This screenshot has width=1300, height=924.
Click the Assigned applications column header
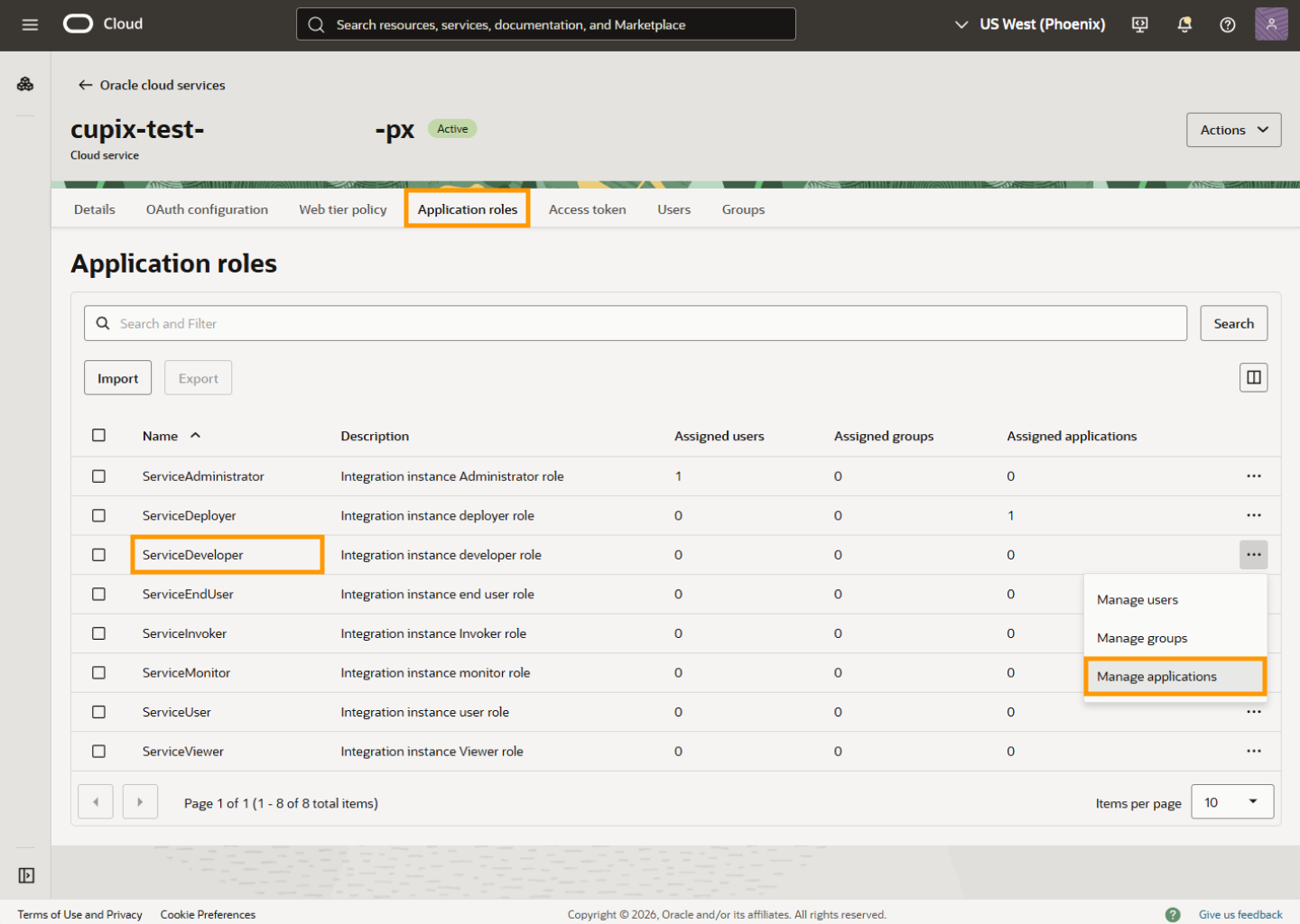click(x=1072, y=436)
